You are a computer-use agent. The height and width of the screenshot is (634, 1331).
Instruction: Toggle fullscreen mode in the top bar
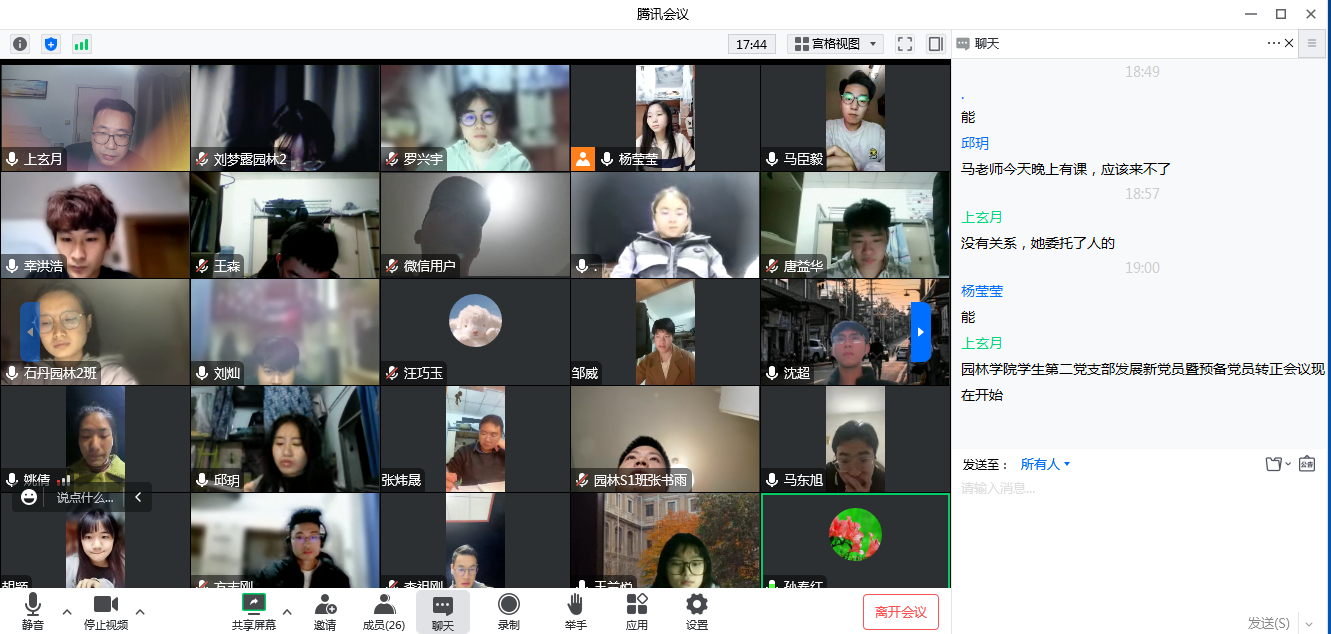(x=904, y=44)
